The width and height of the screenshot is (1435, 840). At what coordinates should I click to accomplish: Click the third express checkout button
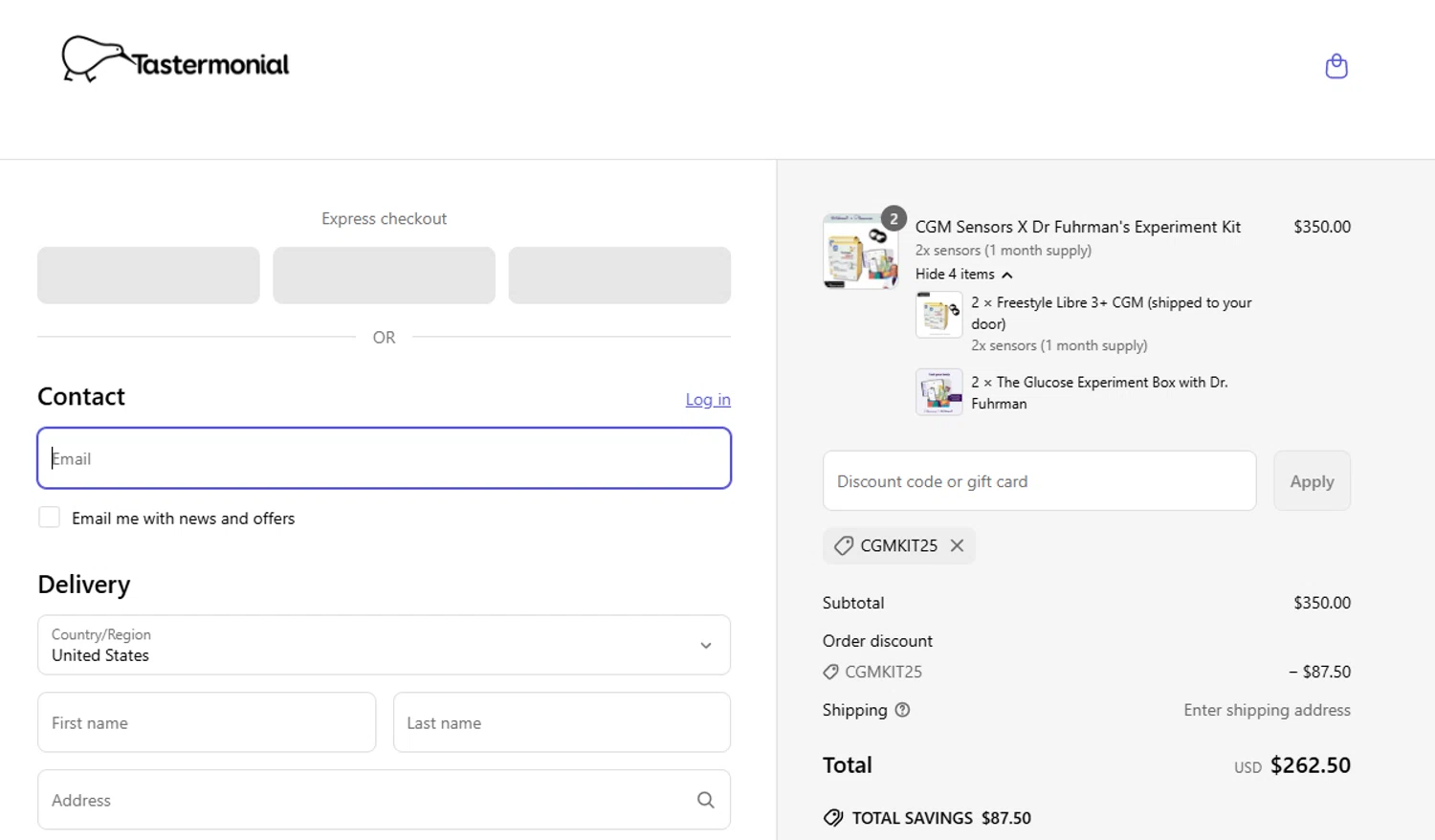pos(620,276)
